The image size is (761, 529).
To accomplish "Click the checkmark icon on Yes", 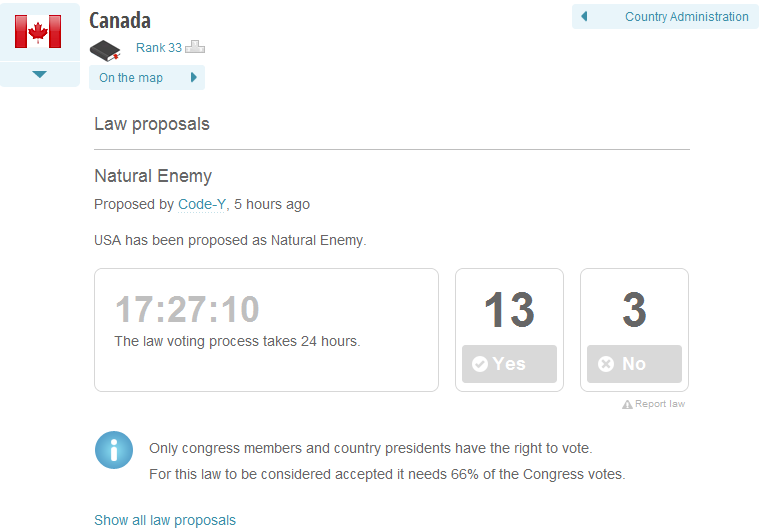I will (480, 364).
